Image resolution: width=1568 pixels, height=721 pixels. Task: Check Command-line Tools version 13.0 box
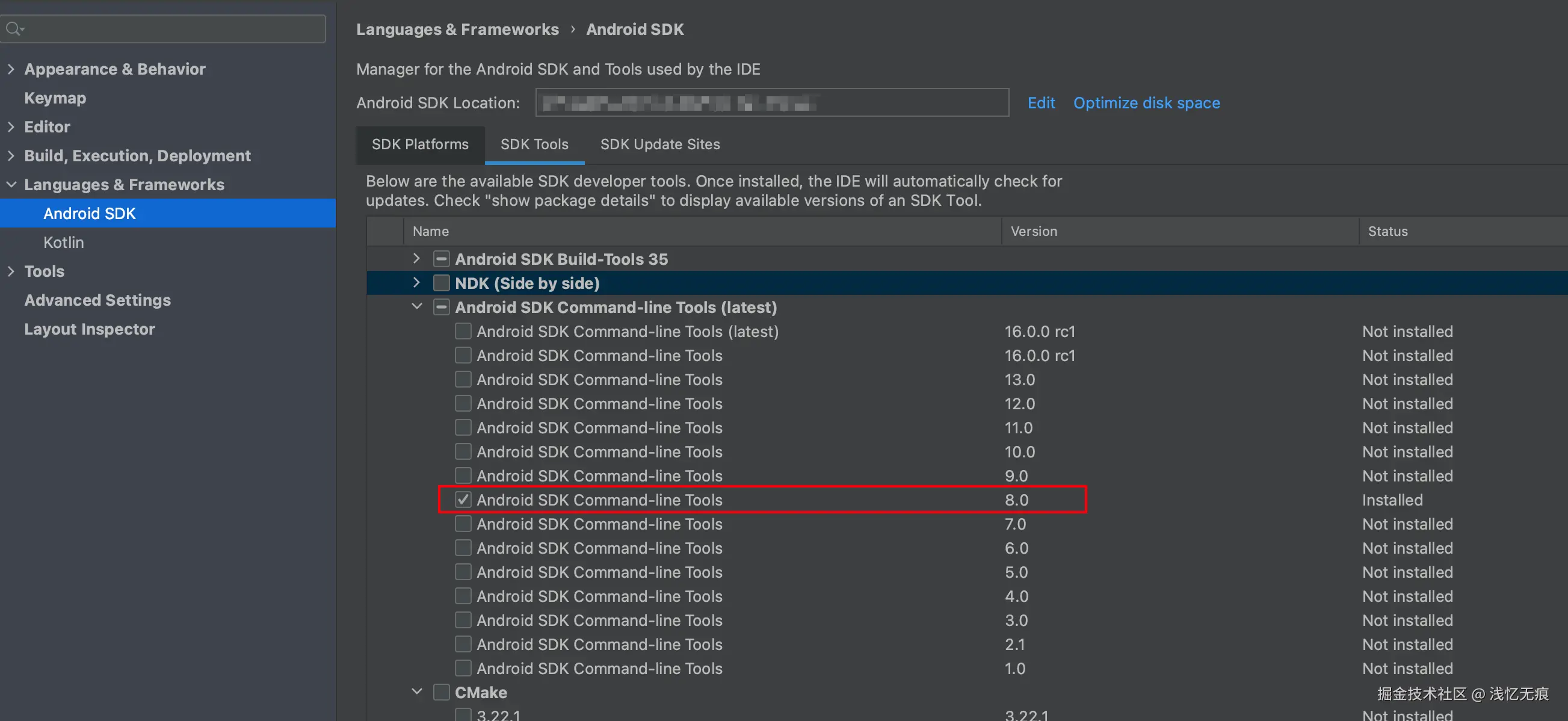[x=463, y=379]
